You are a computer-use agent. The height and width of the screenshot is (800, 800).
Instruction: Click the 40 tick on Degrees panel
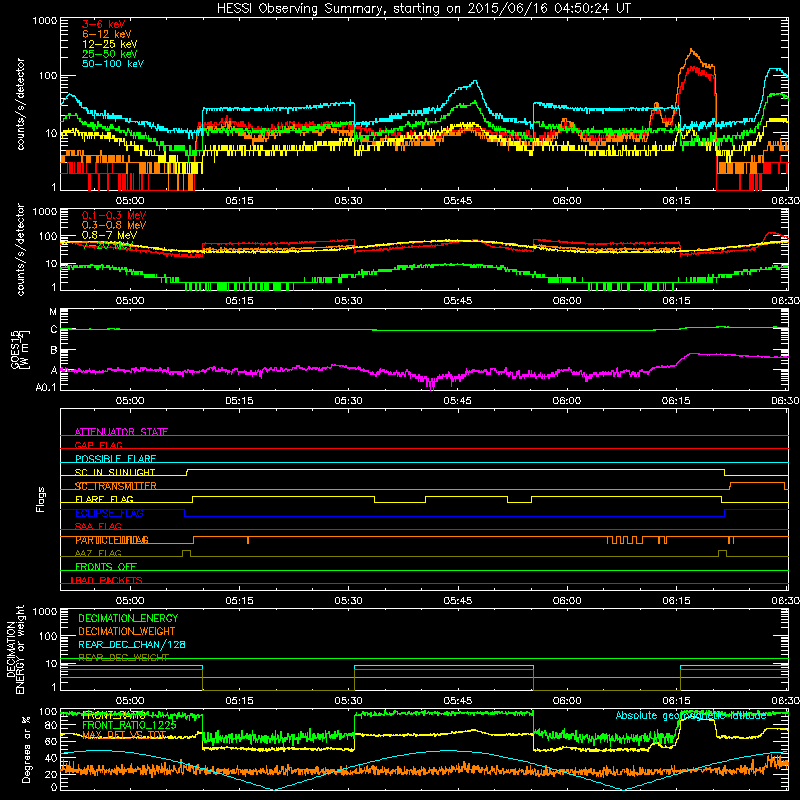click(x=51, y=758)
